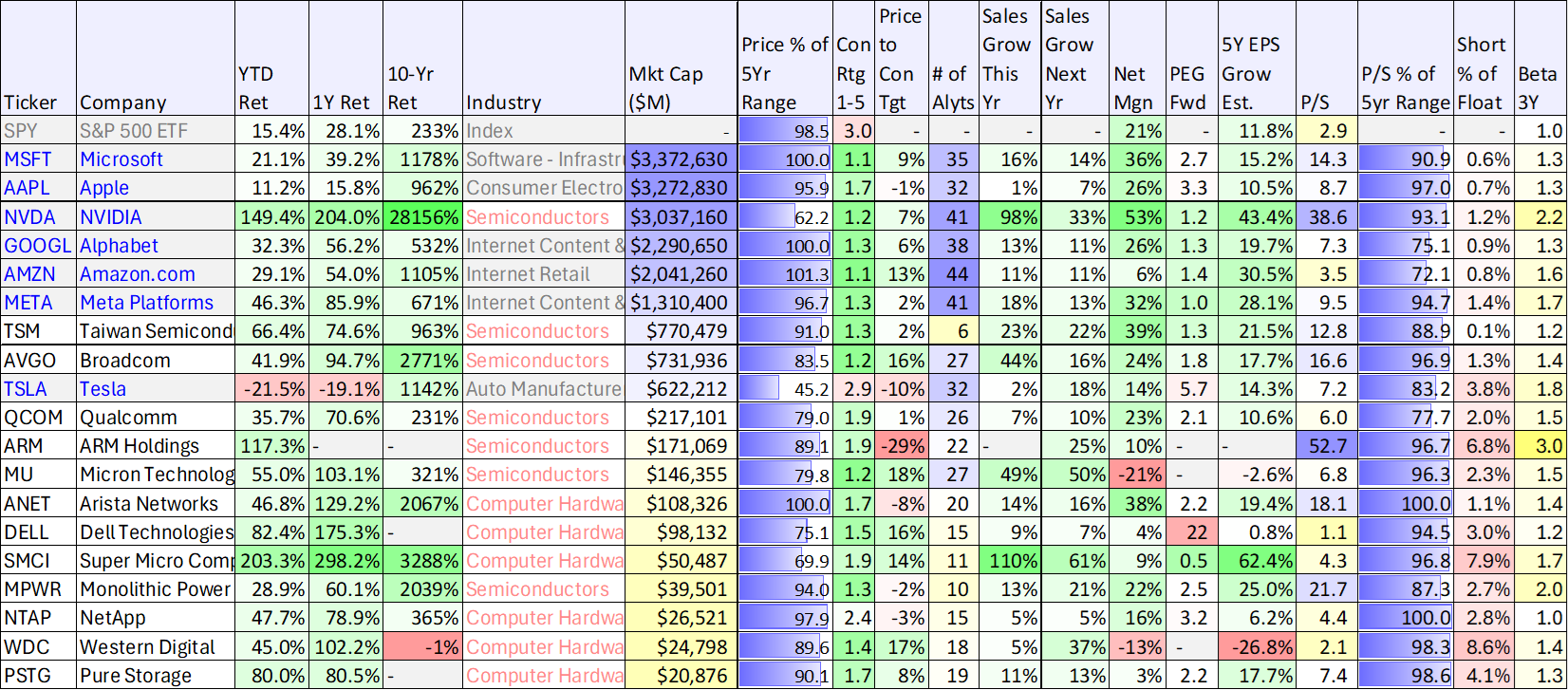
Task: Click the META ticker link
Action: point(28,303)
